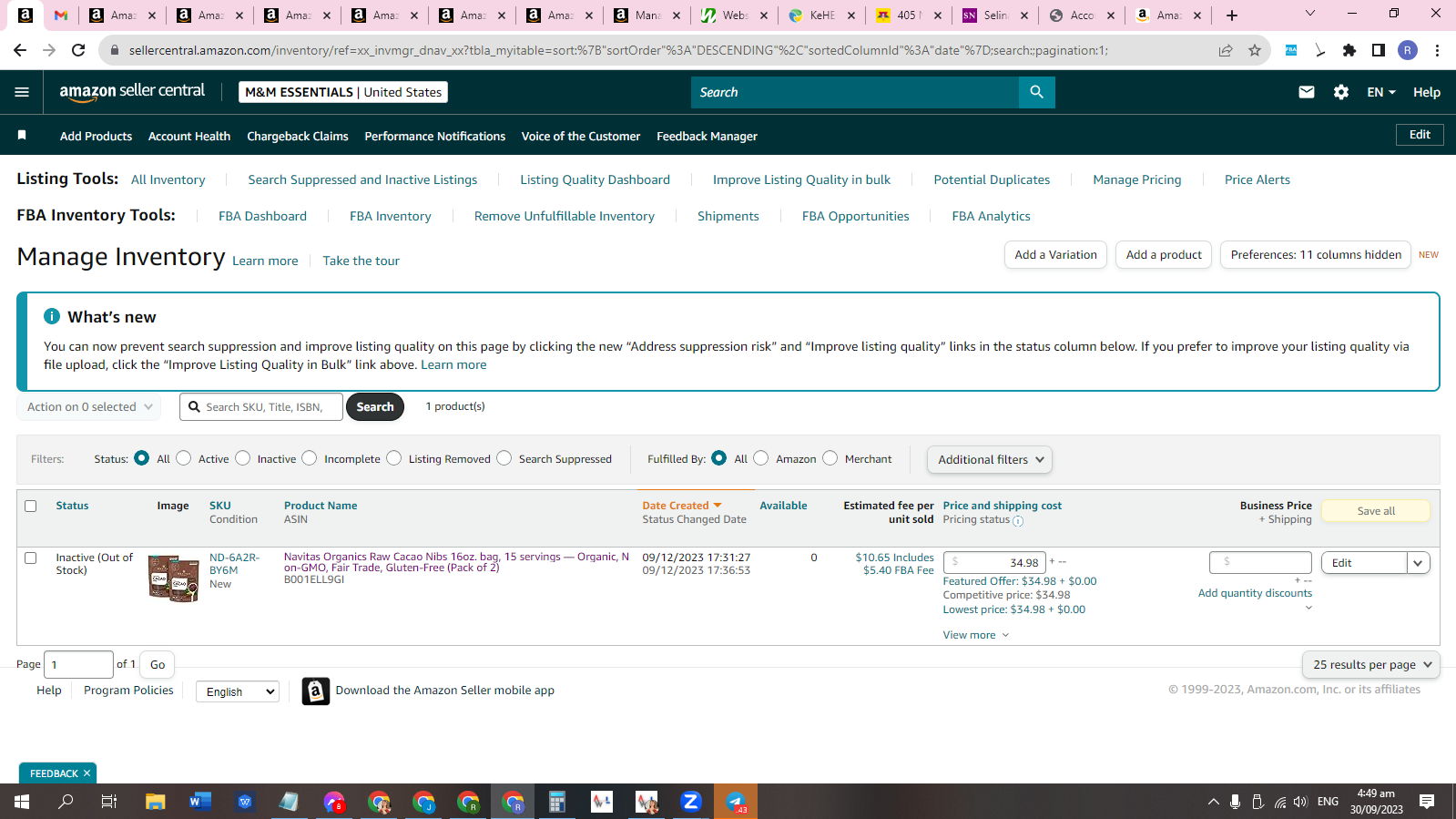
Task: Click the Business Price input field
Action: tap(1260, 563)
